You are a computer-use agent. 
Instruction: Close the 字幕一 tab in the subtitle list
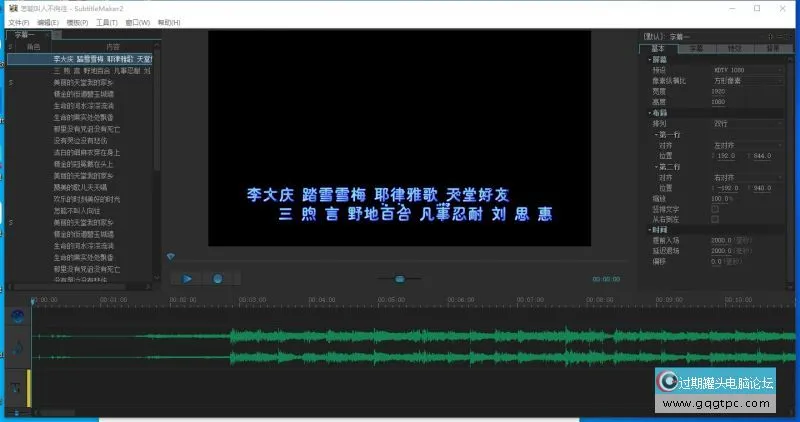(47, 35)
